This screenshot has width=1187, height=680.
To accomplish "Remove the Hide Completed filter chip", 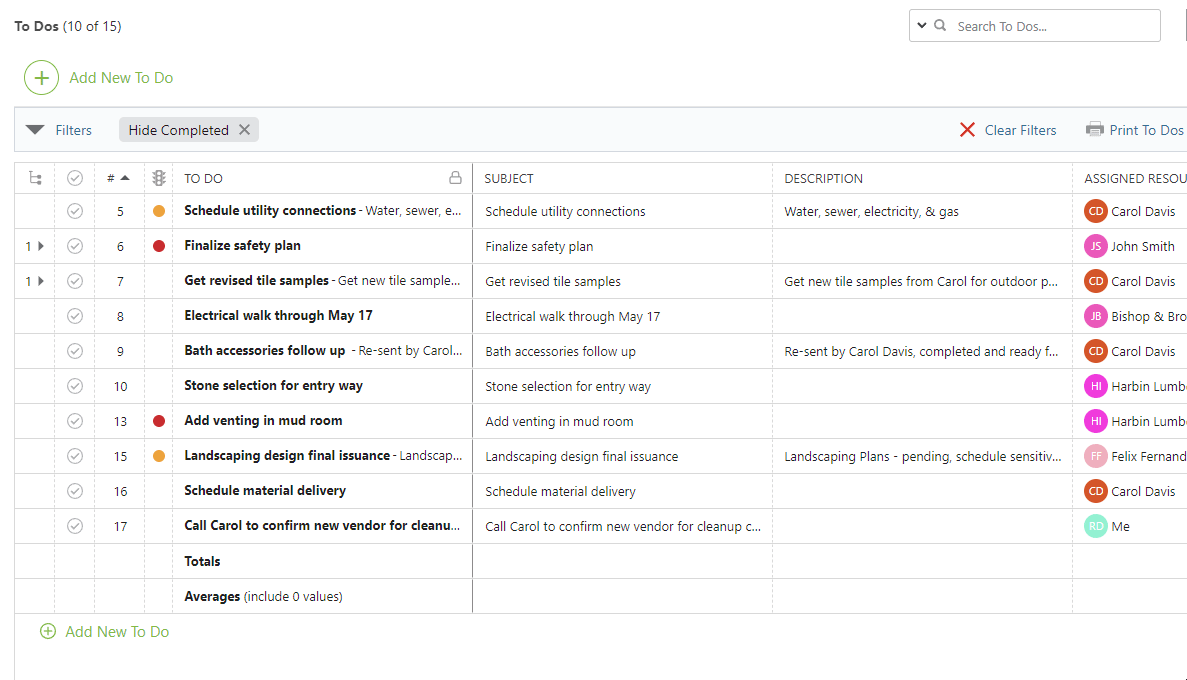I will click(x=244, y=130).
